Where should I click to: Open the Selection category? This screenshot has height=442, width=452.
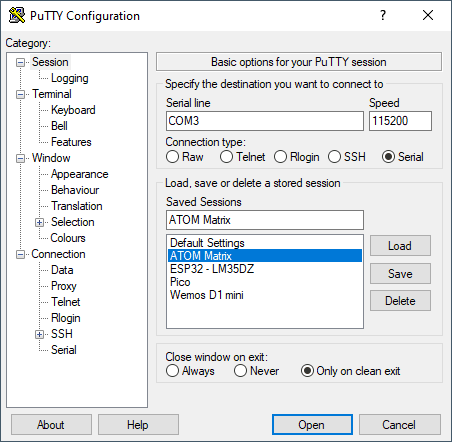click(x=73, y=222)
